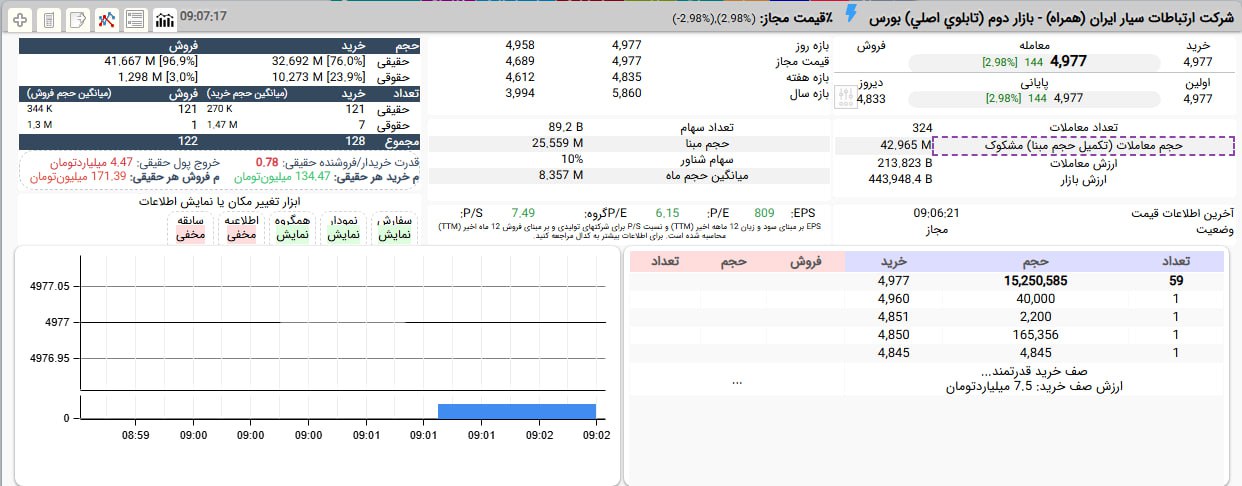The width and height of the screenshot is (1242, 486).
Task: Show the hidden سابقه section
Action: tap(190, 227)
